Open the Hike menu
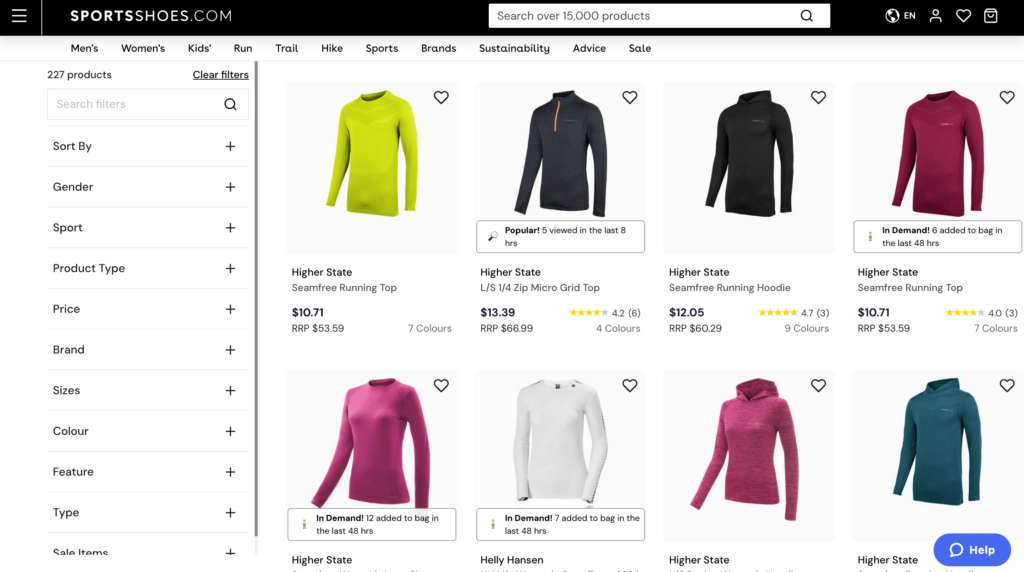1024x572 pixels. [x=332, y=48]
